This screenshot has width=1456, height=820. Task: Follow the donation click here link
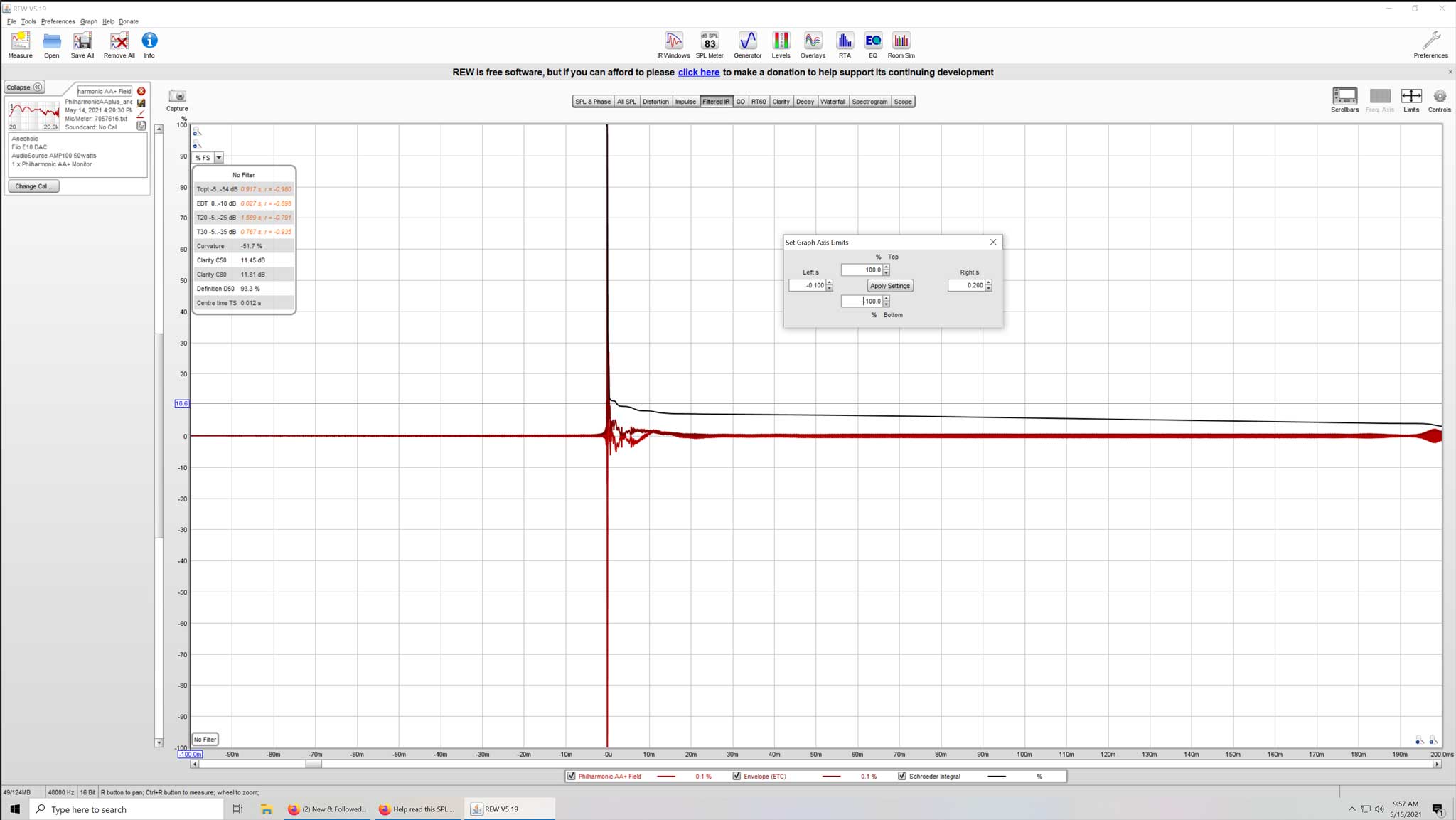(698, 72)
